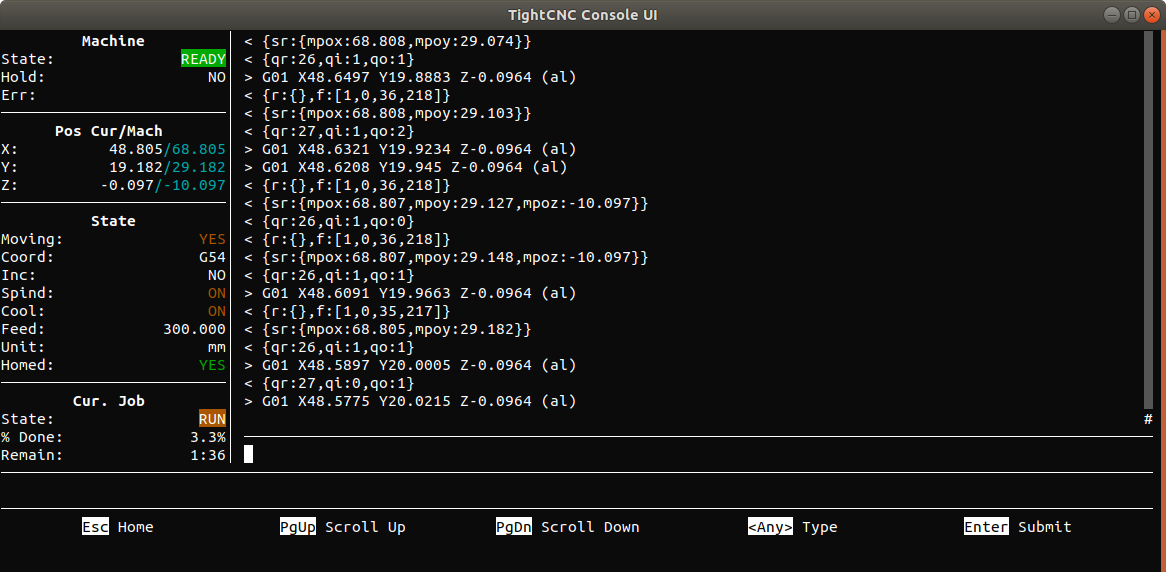
Task: Click log line {r:{},f:[1,0,35,217]}
Action: 347,311
